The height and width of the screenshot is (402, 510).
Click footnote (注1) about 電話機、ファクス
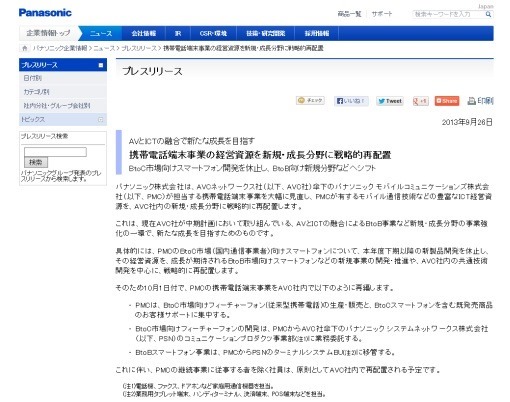tap(198, 386)
